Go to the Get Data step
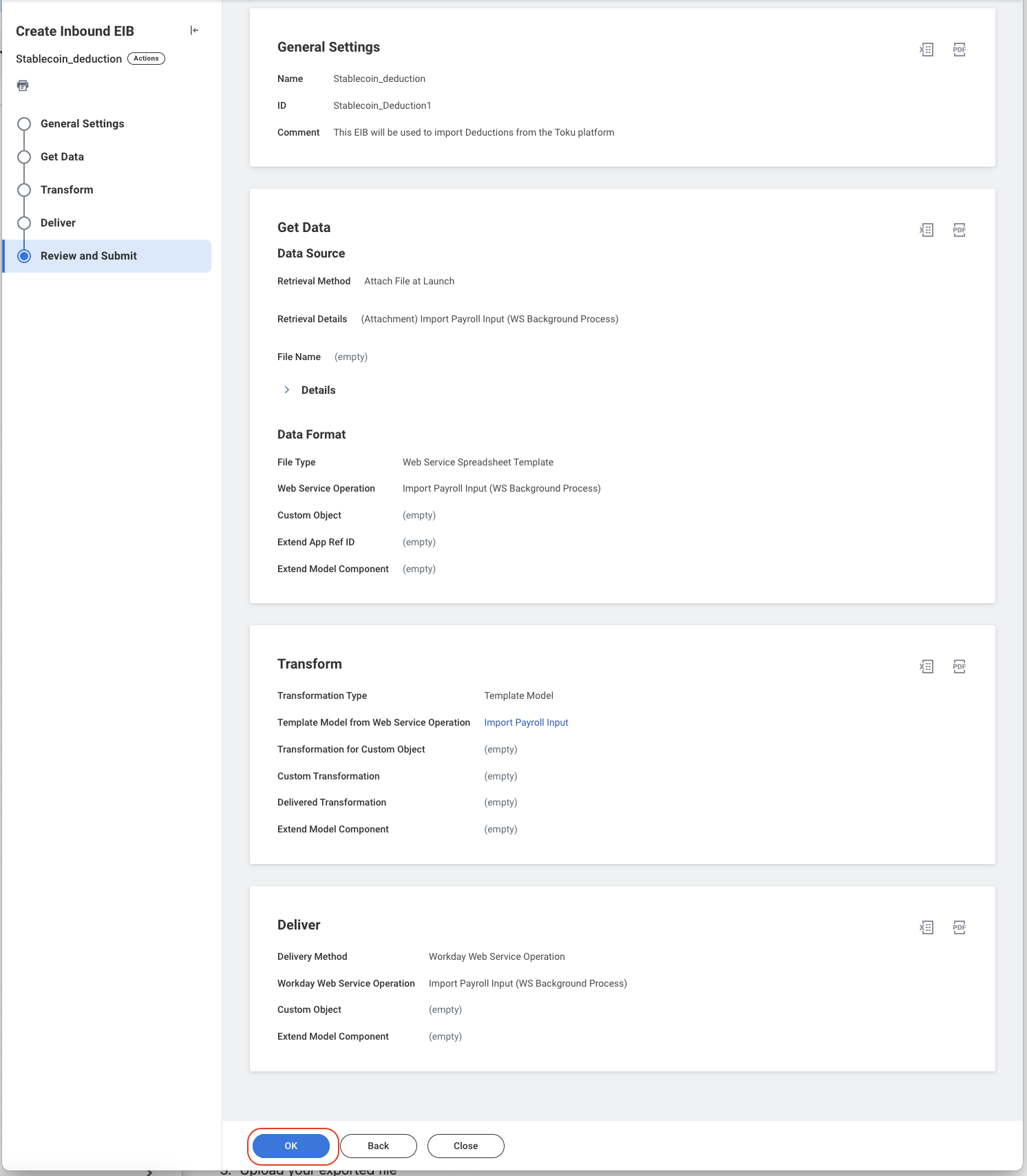 tap(62, 157)
